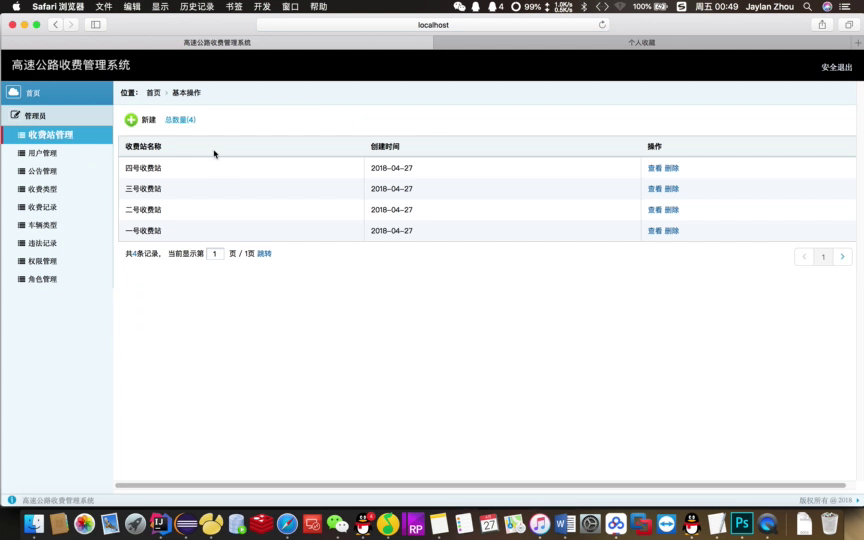Open Microsoft Word from the Dock

click(565, 524)
